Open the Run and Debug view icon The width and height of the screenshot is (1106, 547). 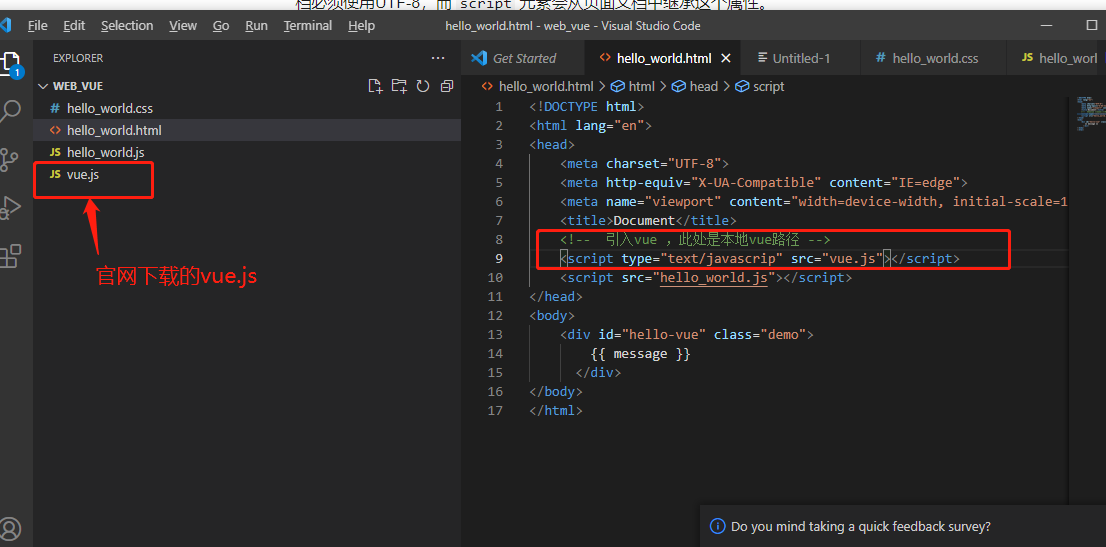coord(10,208)
